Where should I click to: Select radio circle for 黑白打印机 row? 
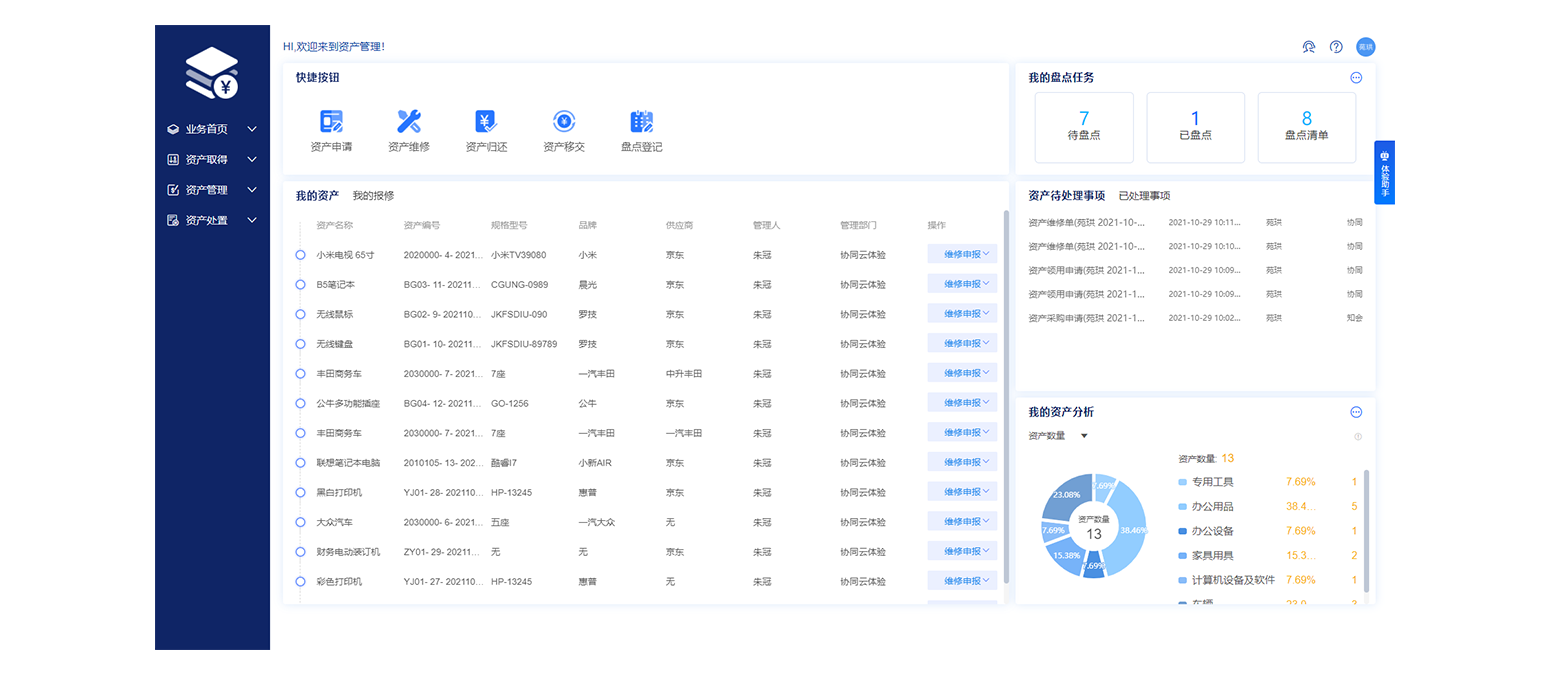(300, 492)
